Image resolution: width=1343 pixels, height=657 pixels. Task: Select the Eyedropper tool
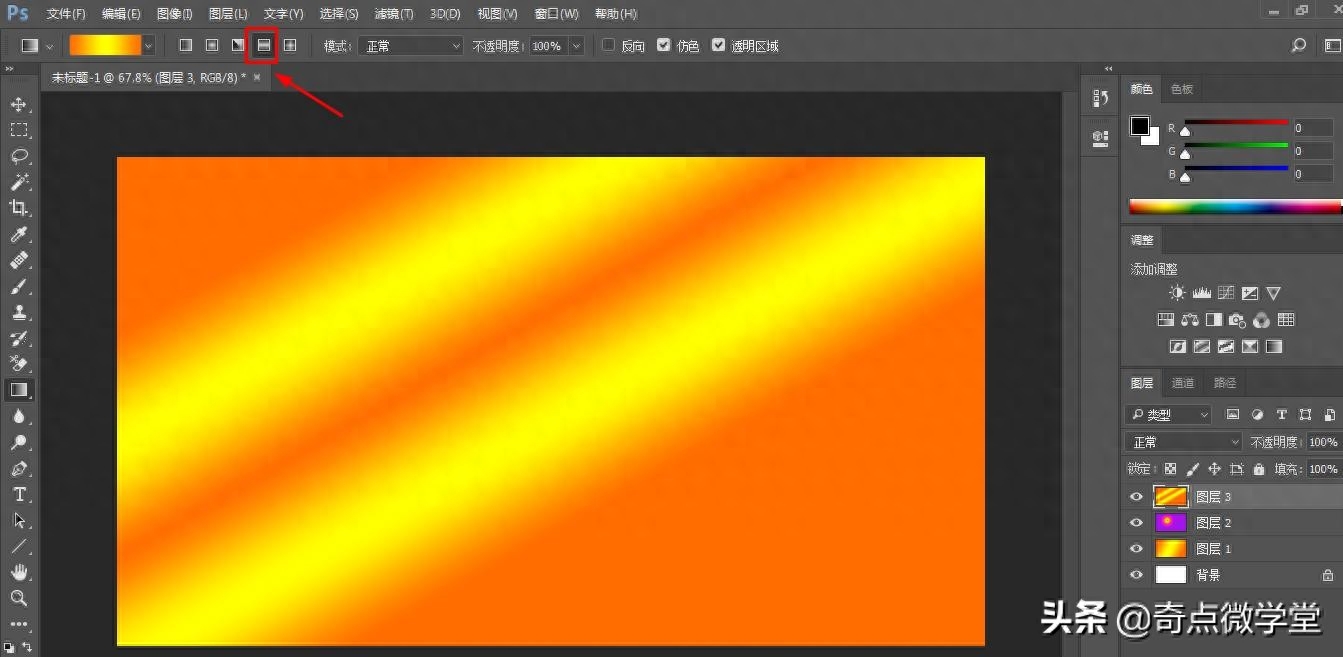click(19, 234)
